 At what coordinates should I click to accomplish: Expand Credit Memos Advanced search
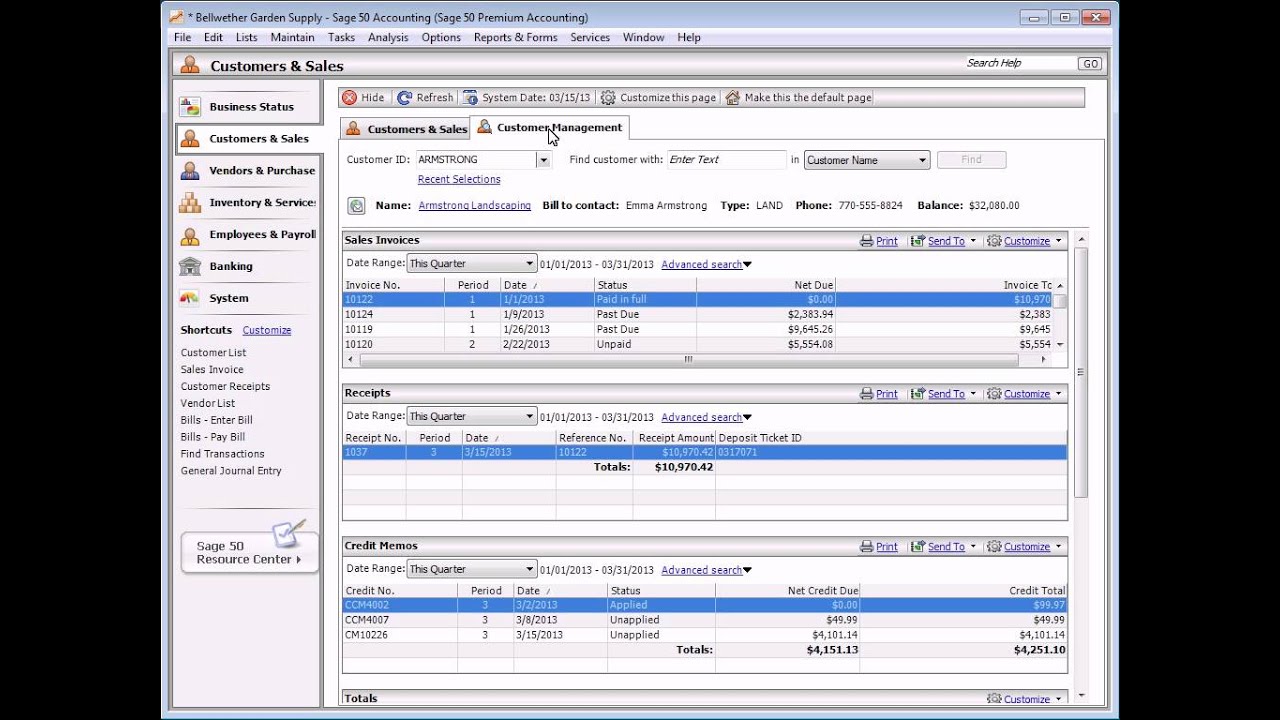click(706, 571)
